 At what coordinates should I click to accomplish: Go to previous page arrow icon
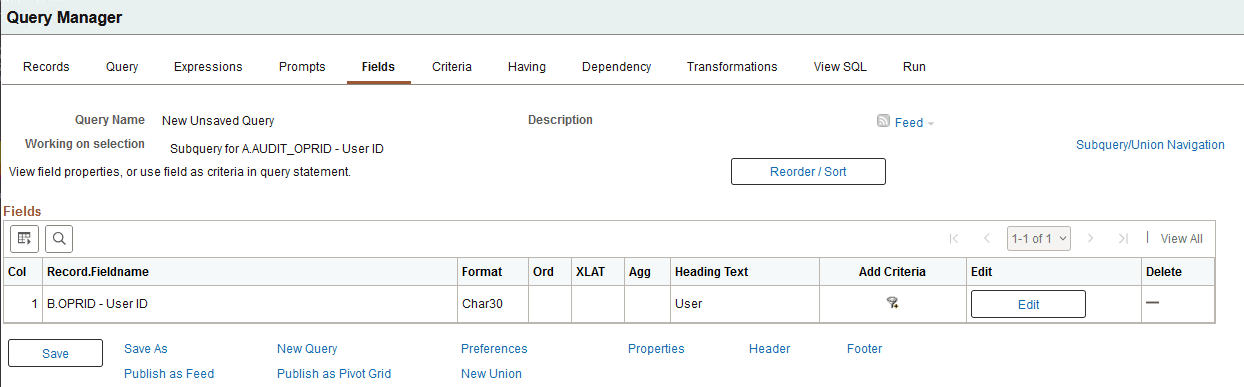click(987, 238)
